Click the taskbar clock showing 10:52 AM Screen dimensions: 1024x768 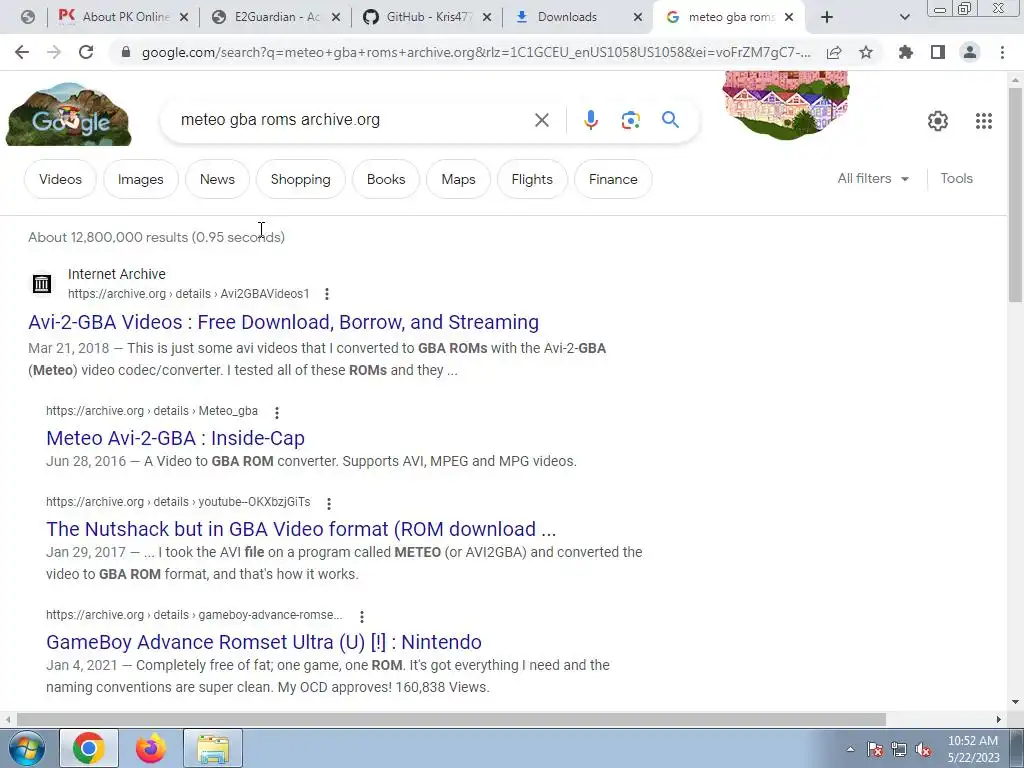973,749
